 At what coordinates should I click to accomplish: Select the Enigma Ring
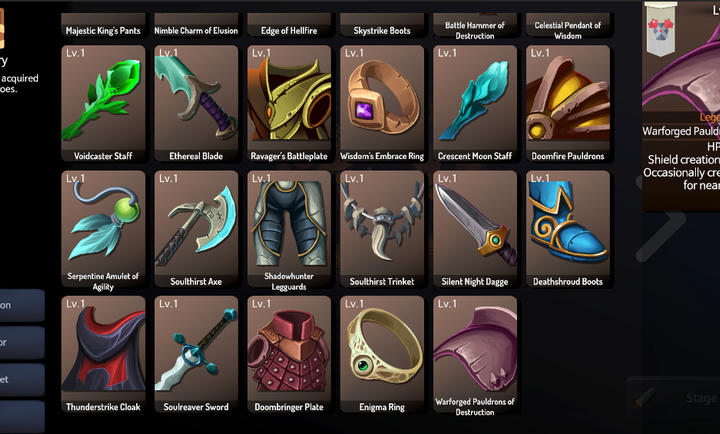(382, 354)
